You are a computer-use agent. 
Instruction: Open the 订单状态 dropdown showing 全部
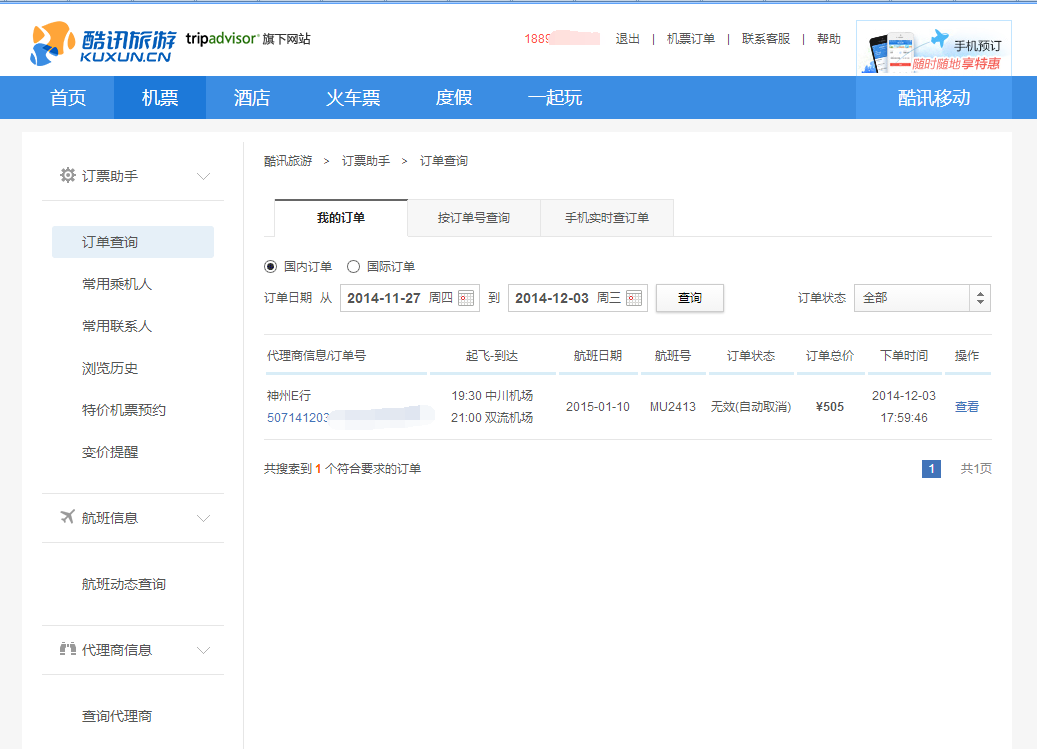pos(922,298)
